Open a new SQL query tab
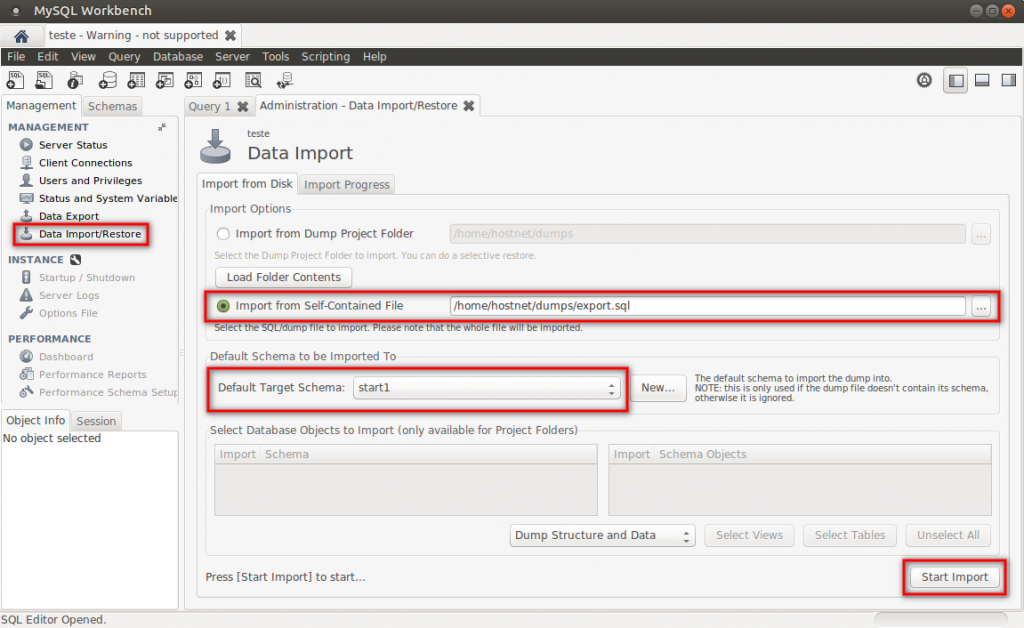Screen dimensions: 1024x628 14,80
